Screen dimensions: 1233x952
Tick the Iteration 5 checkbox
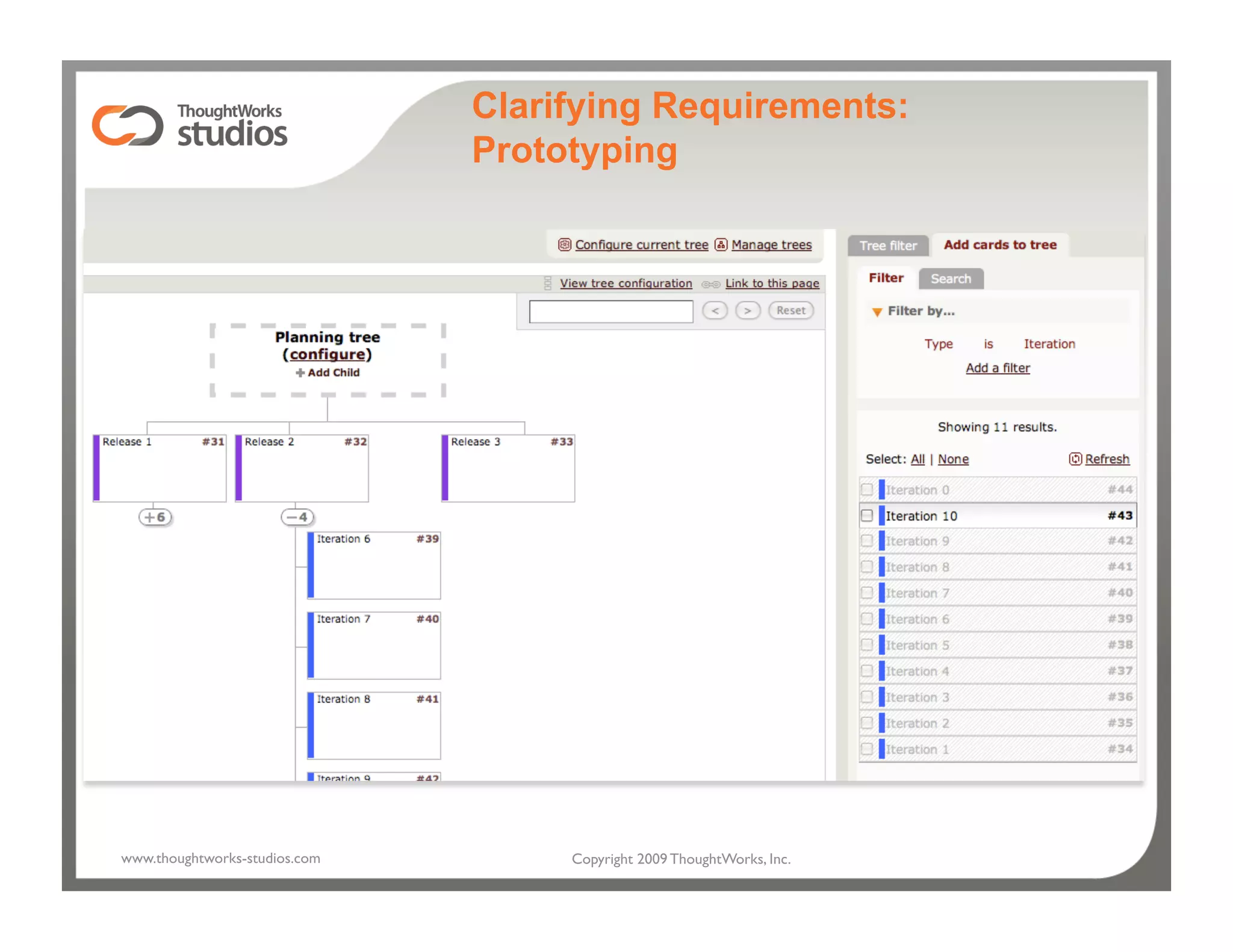tap(867, 644)
